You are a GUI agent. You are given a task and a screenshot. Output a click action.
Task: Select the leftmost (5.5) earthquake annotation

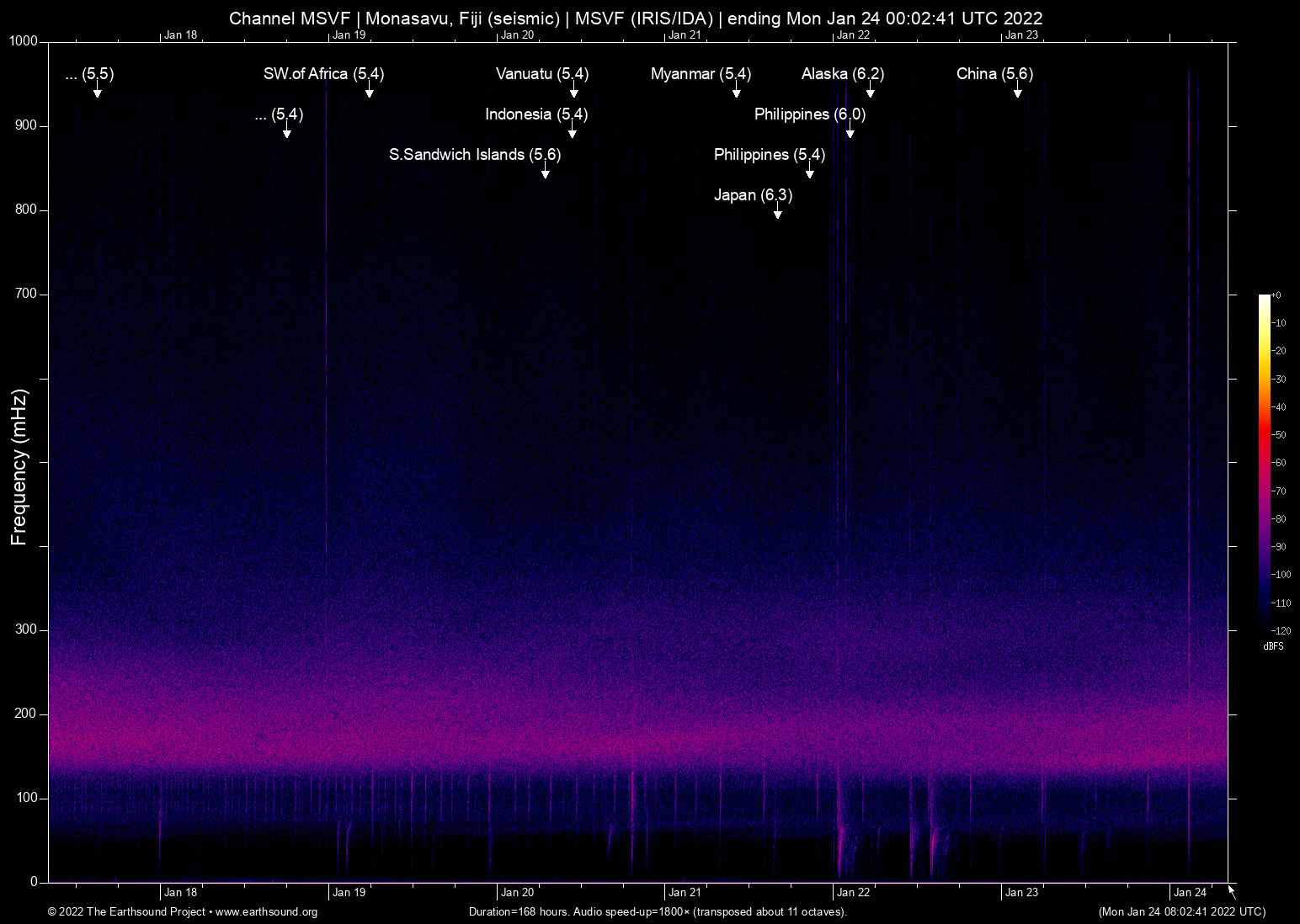(x=88, y=74)
